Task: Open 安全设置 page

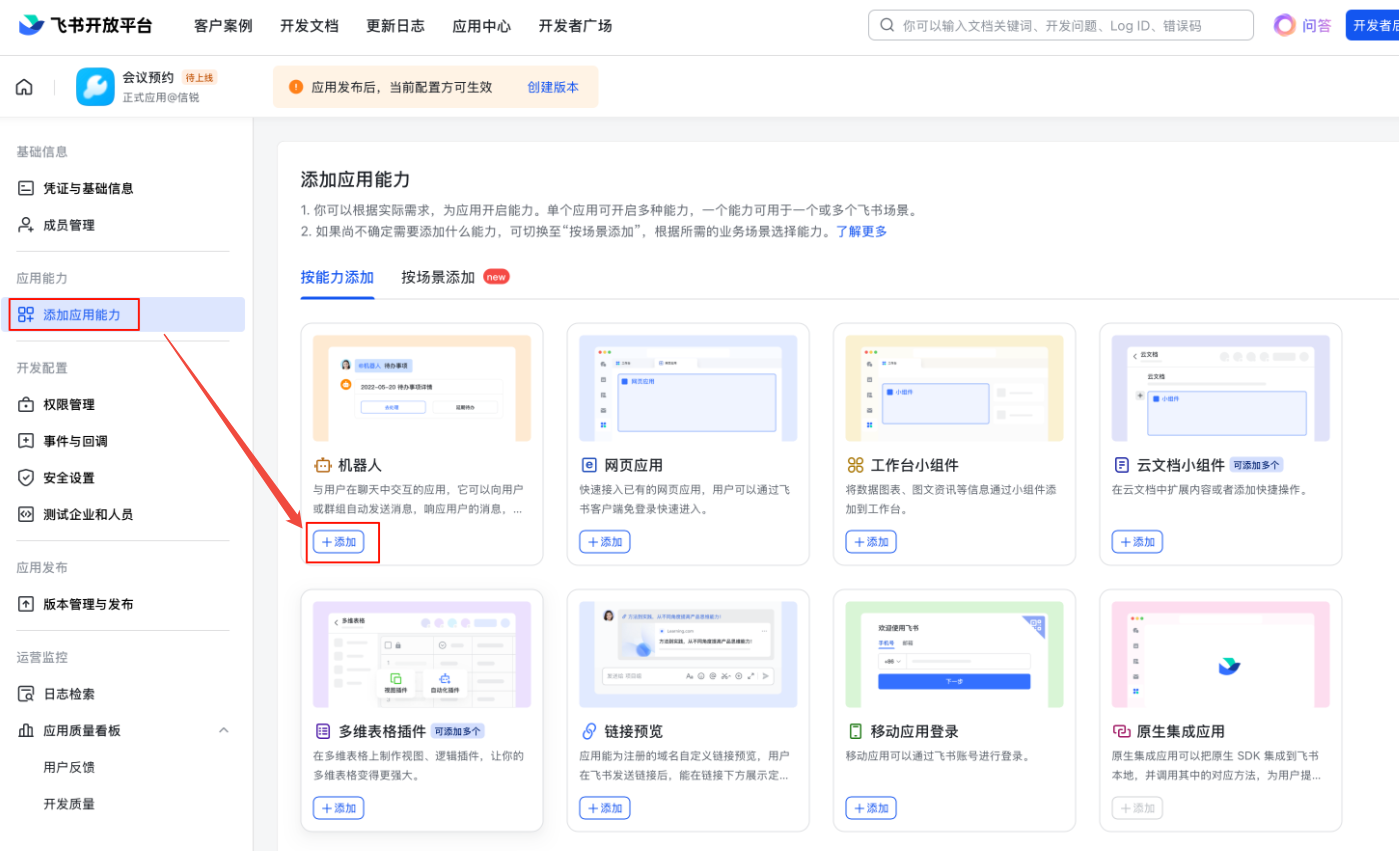Action: tap(69, 478)
